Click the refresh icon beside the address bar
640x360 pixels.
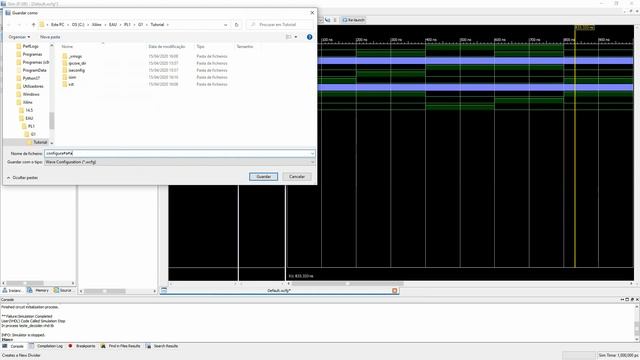click(236, 25)
